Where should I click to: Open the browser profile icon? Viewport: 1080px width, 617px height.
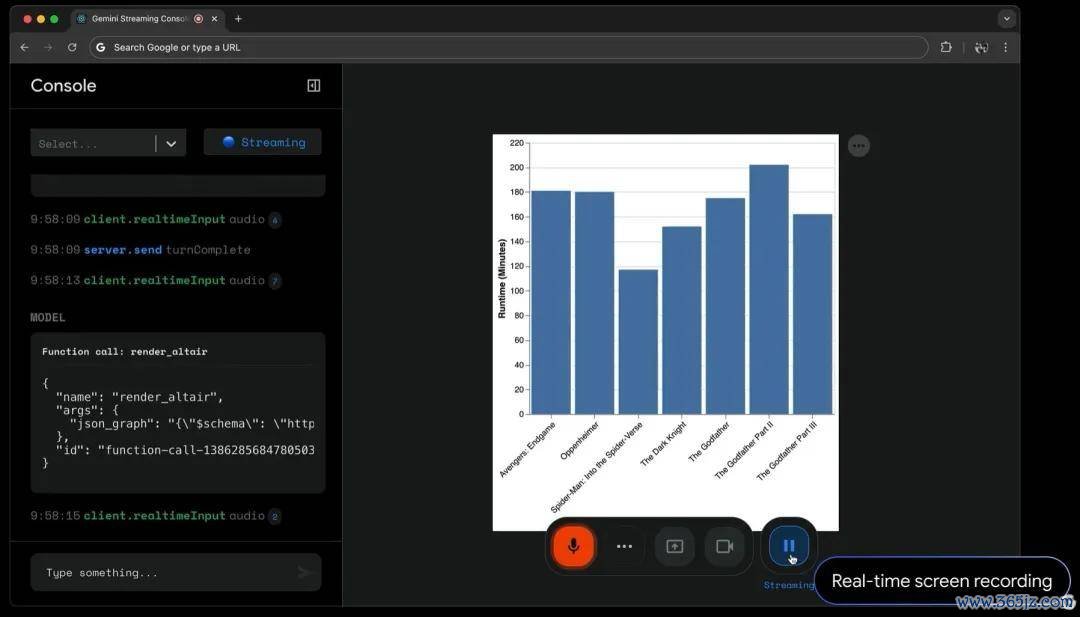(982, 48)
